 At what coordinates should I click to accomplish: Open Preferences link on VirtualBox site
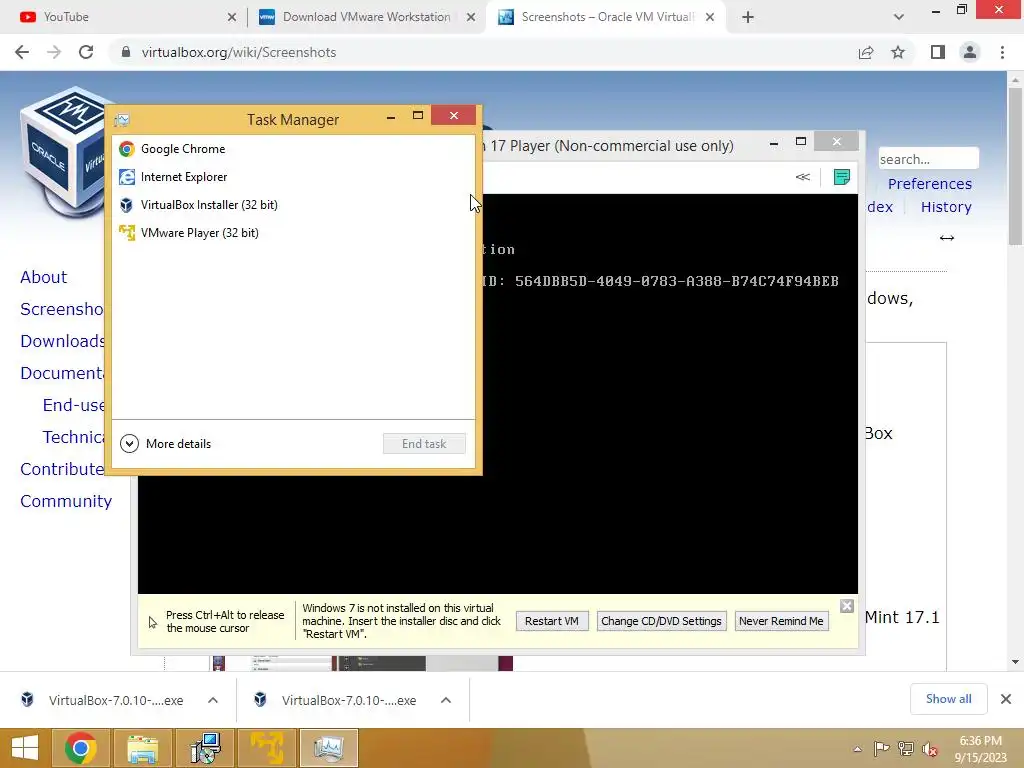pyautogui.click(x=929, y=184)
